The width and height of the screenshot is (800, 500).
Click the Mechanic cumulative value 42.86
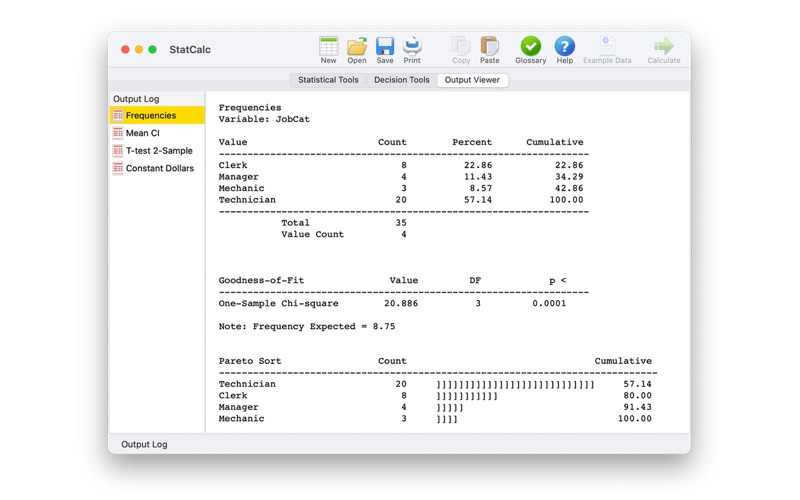pyautogui.click(x=569, y=188)
